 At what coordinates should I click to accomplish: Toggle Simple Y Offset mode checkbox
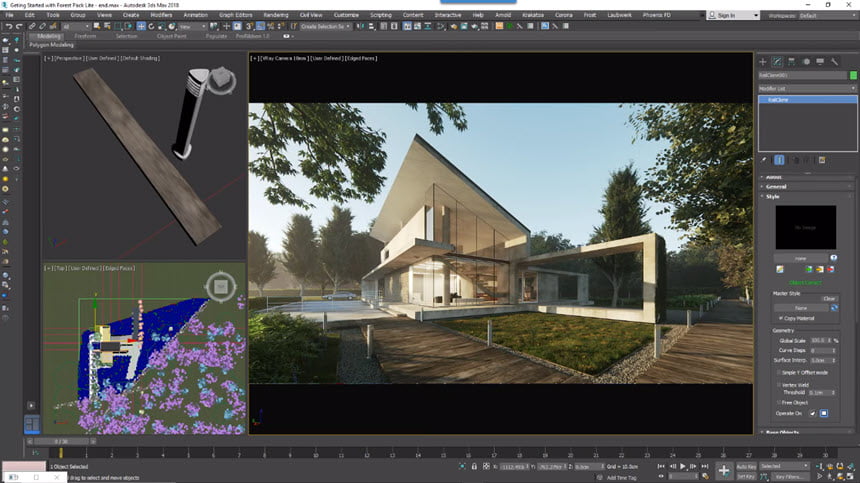click(x=779, y=372)
